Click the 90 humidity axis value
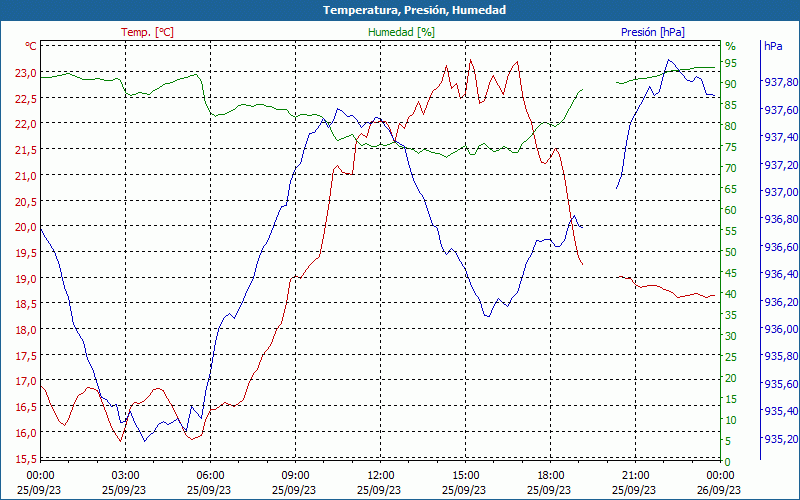 tap(731, 84)
